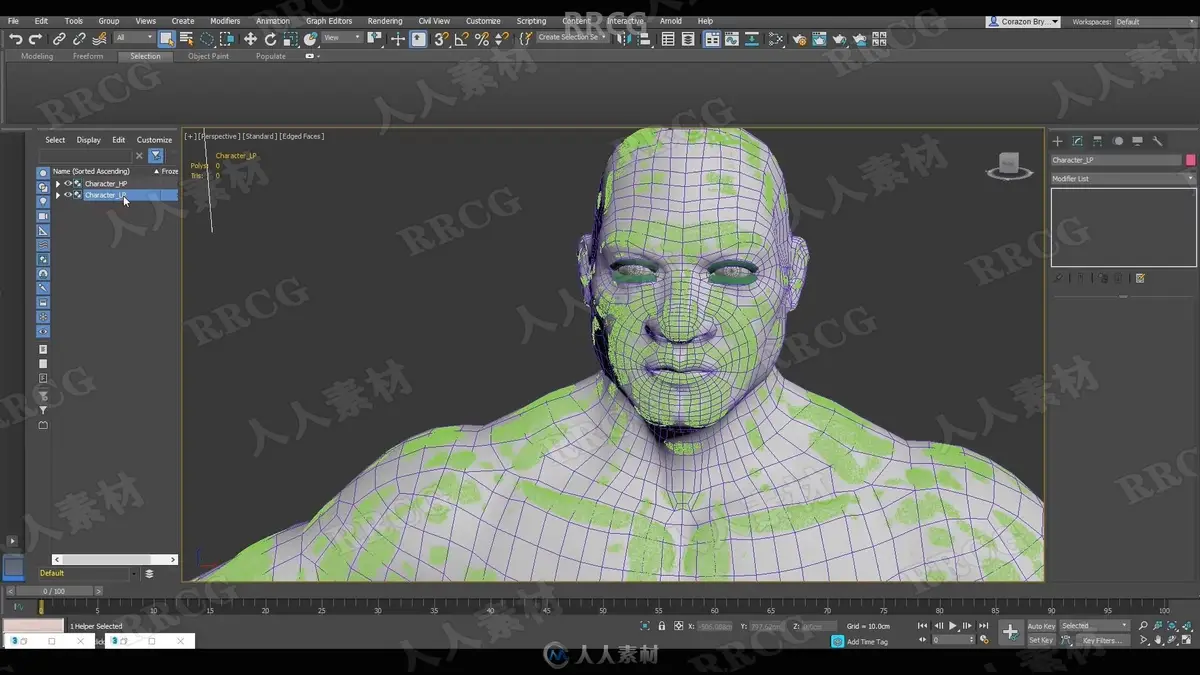This screenshot has width=1200, height=675.
Task: Toggle the Ribbon display icon
Action: click(x=712, y=39)
